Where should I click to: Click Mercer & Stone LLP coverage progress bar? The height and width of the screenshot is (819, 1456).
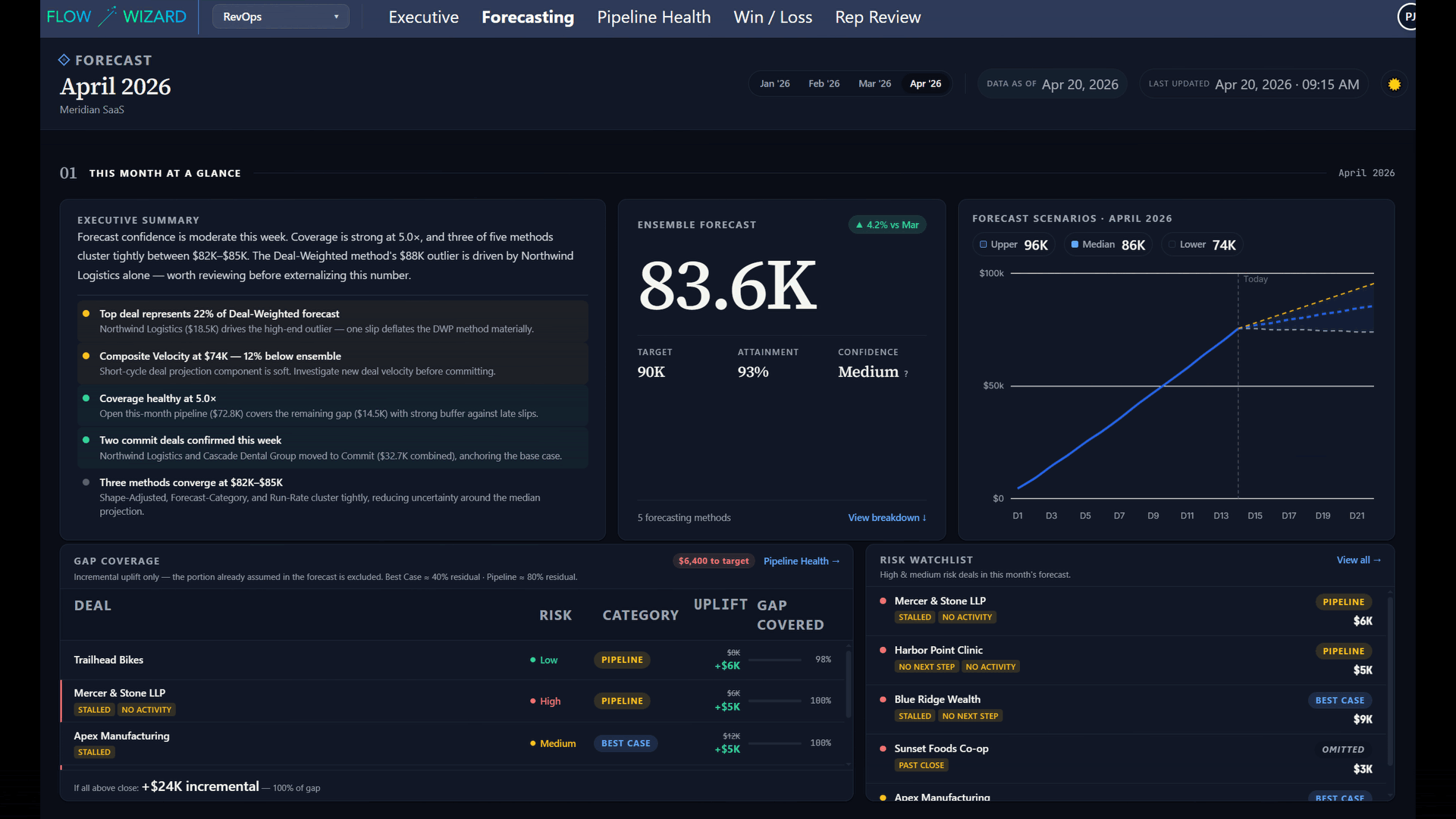(x=774, y=701)
